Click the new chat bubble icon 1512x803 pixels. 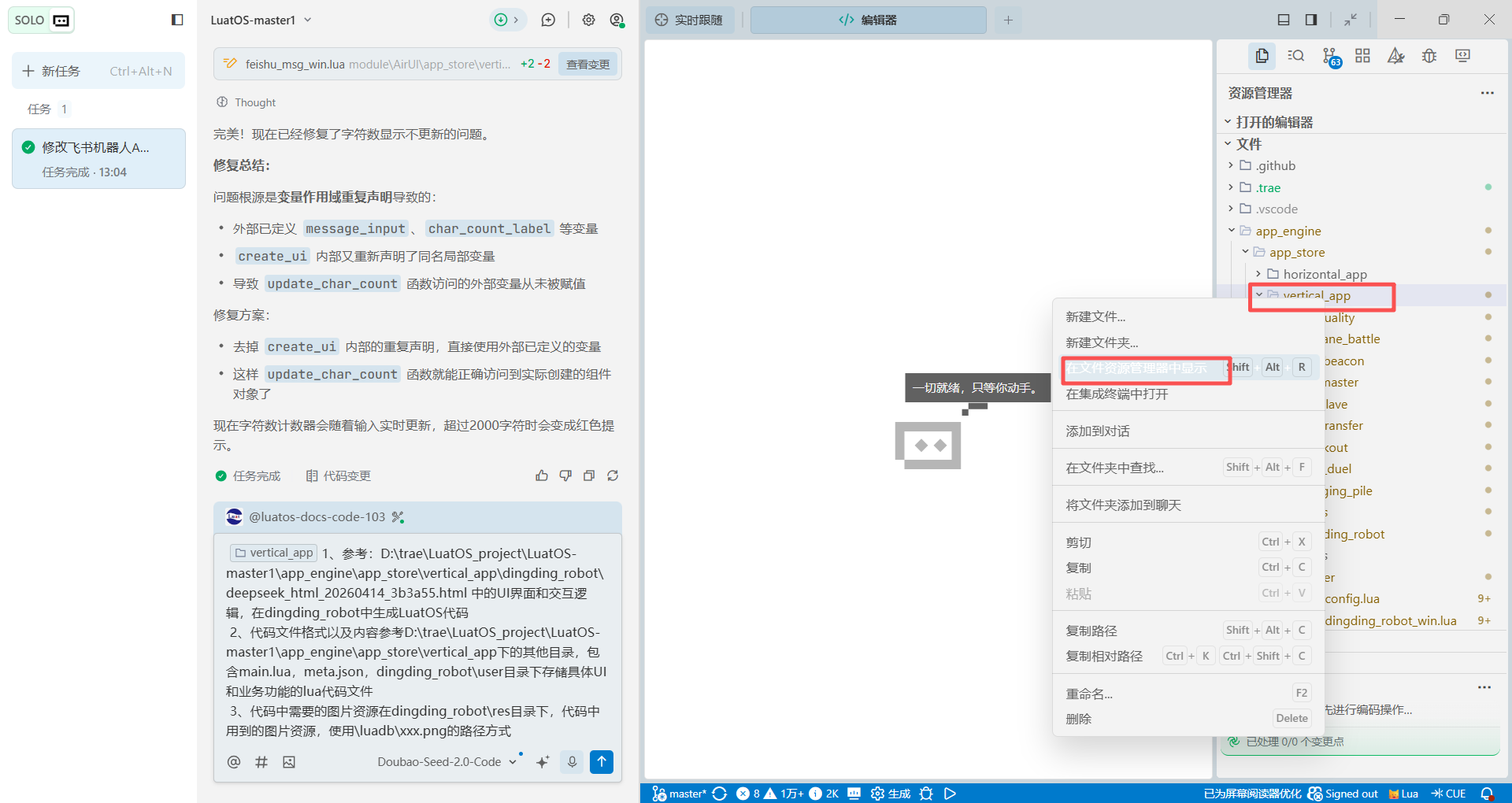[548, 20]
